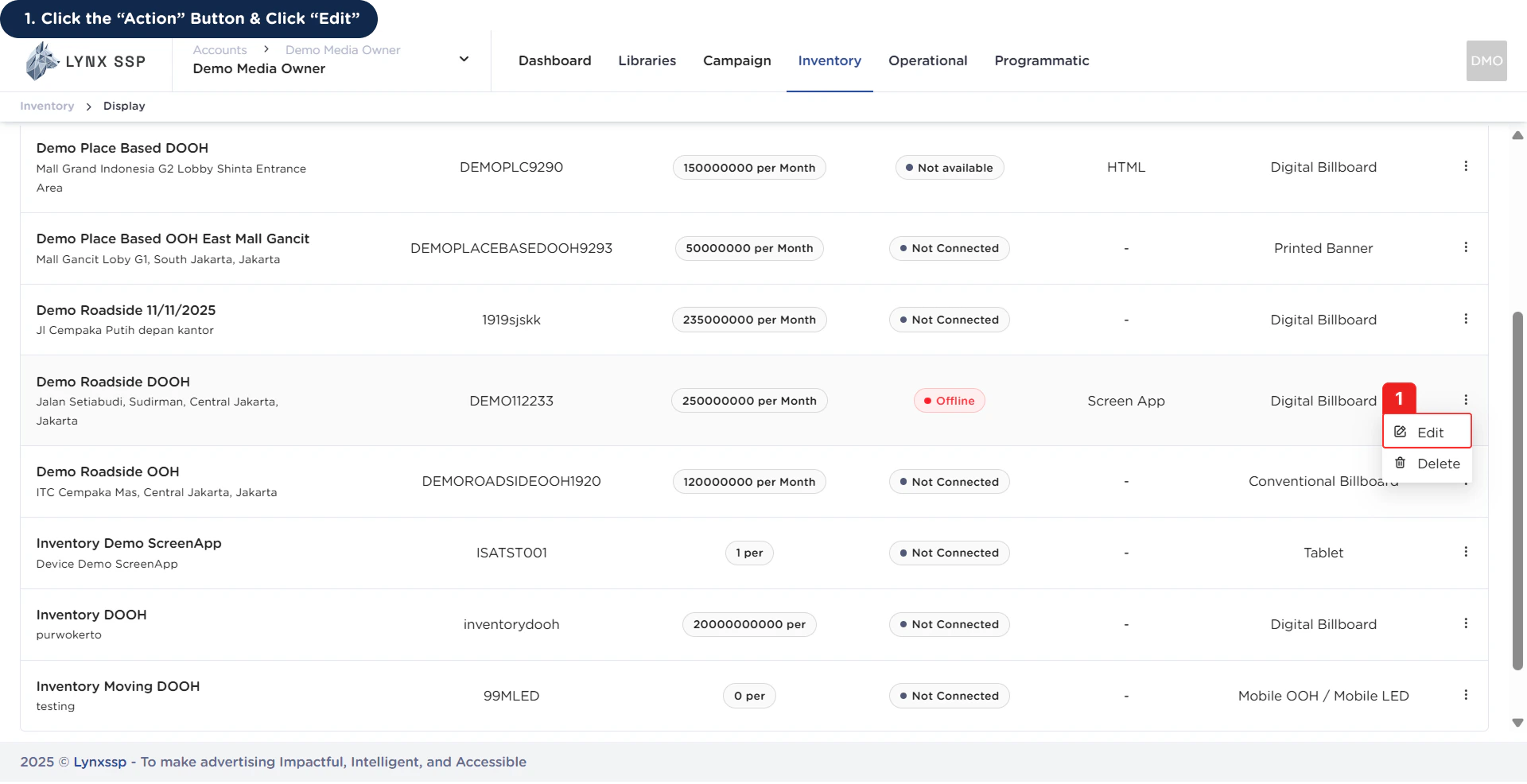Click the Demo Place Based OOH East Mall Gancit name
The height and width of the screenshot is (784, 1527).
[x=173, y=239]
